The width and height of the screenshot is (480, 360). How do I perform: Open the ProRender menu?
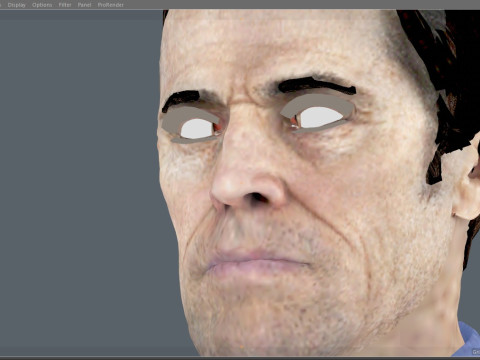click(111, 5)
